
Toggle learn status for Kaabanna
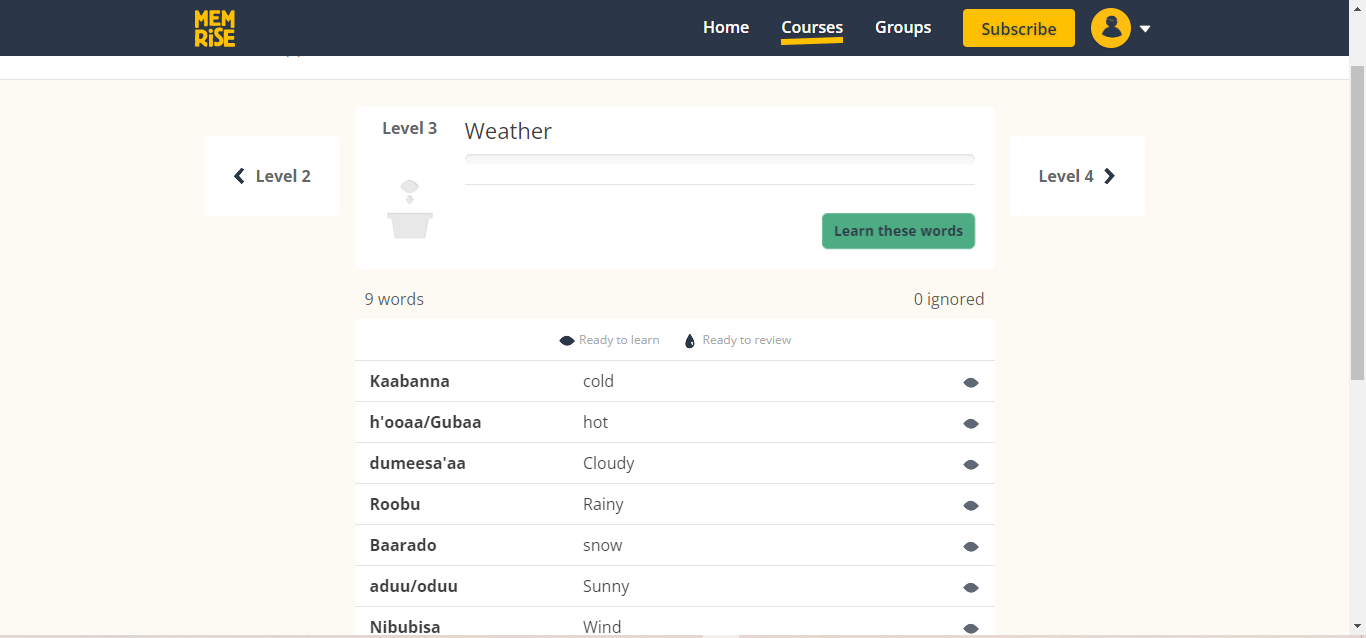point(970,382)
